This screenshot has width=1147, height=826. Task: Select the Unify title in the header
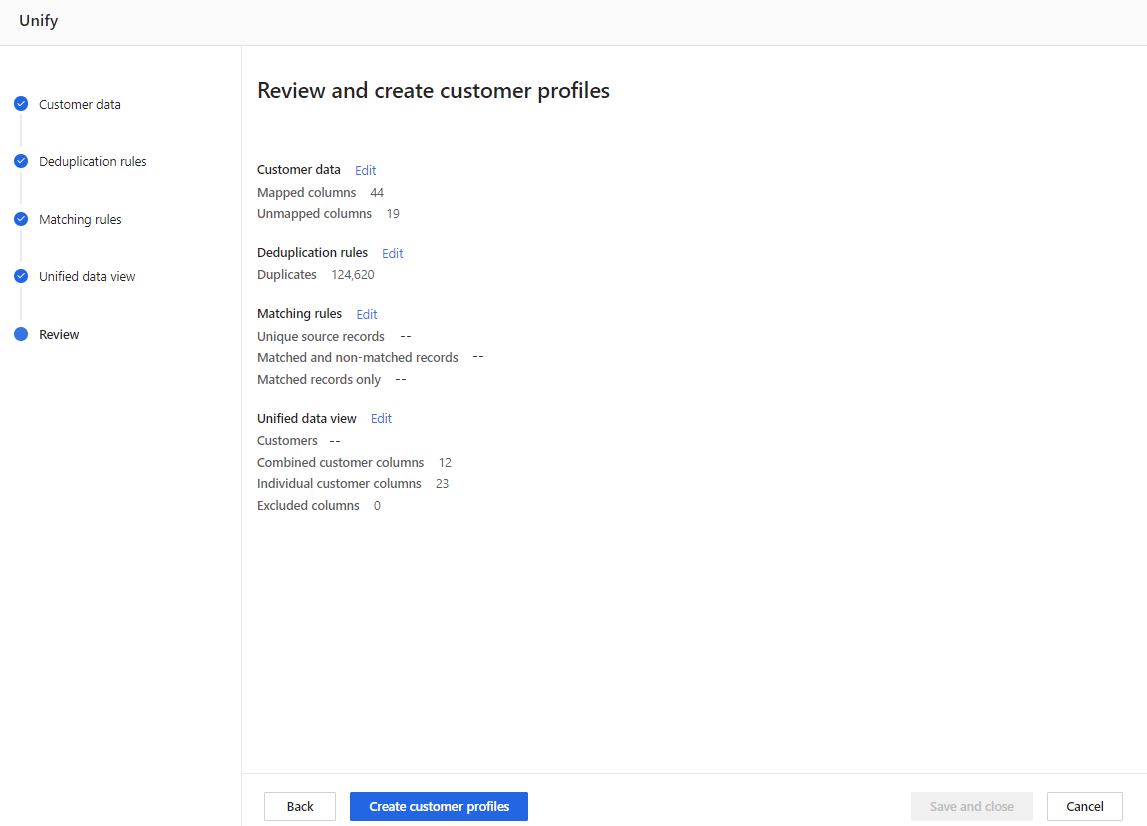click(38, 20)
